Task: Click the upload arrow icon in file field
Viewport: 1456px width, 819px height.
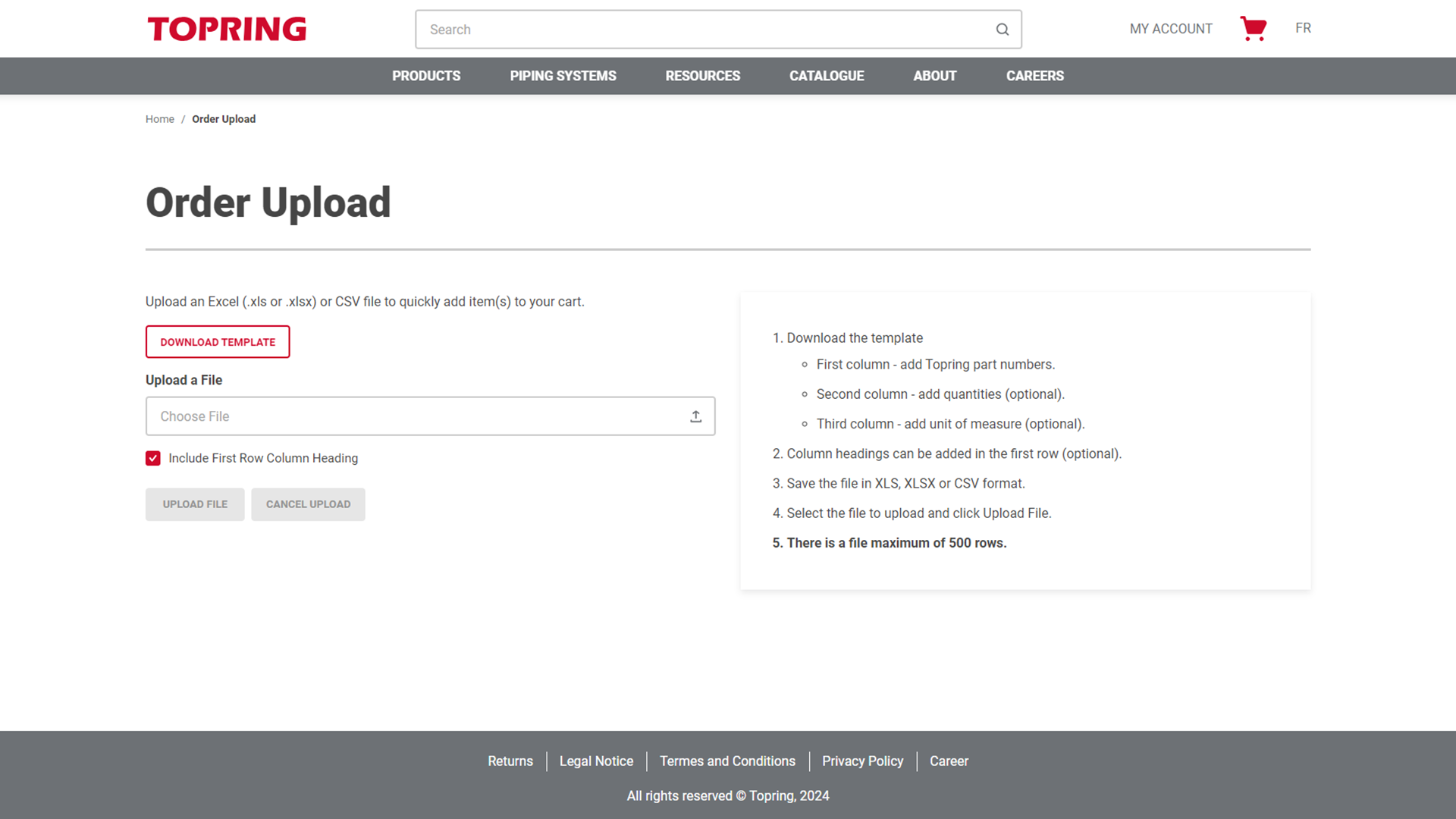Action: pos(695,416)
